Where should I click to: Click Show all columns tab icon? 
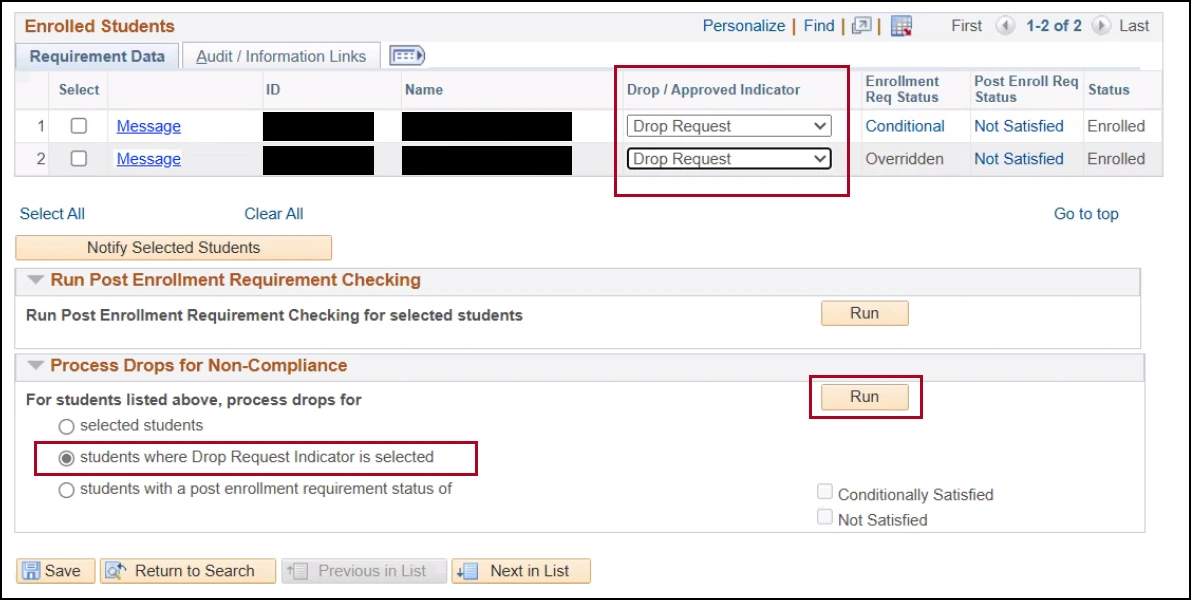(x=407, y=55)
